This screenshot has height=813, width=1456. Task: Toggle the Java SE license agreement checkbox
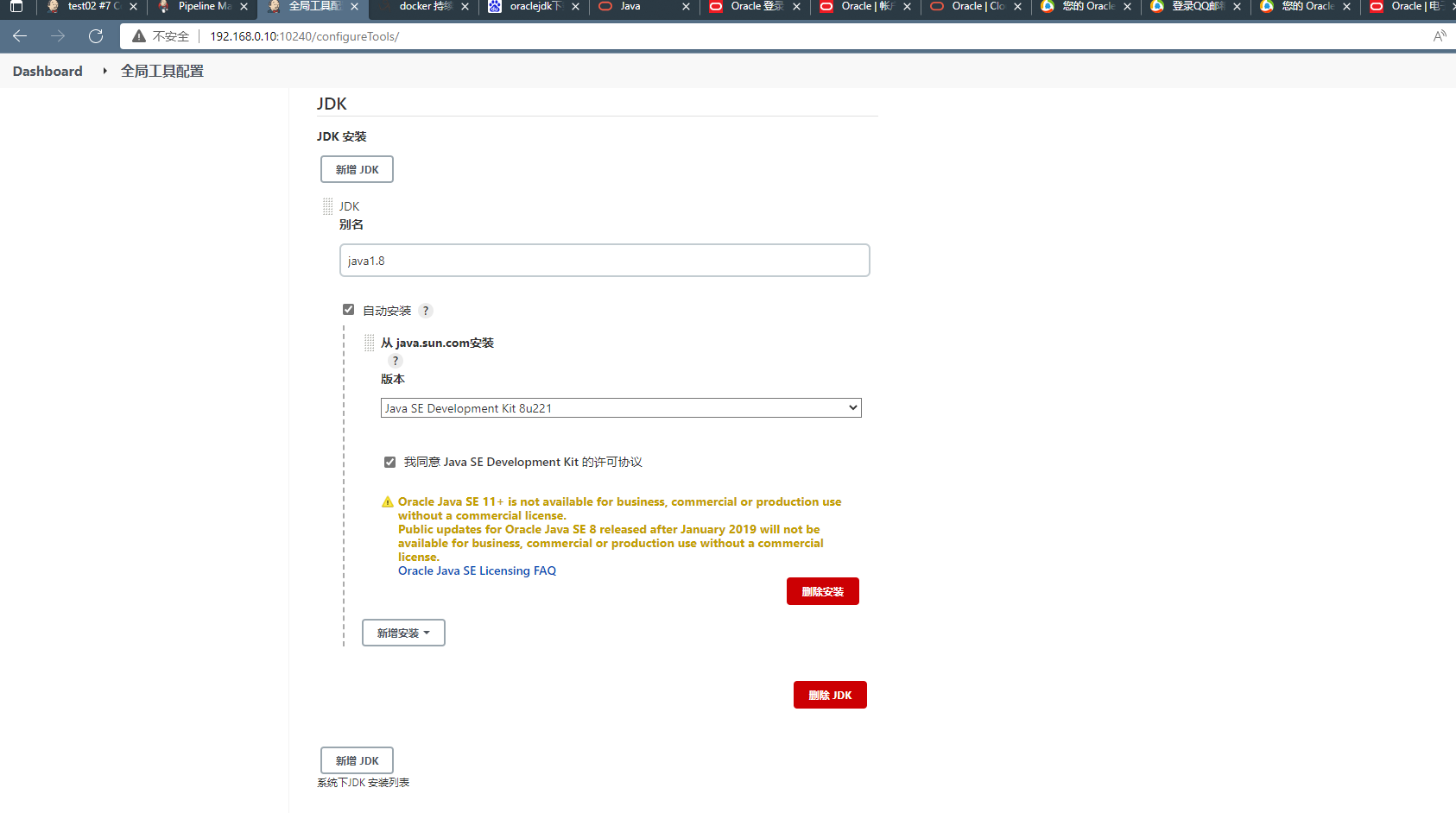[390, 463]
